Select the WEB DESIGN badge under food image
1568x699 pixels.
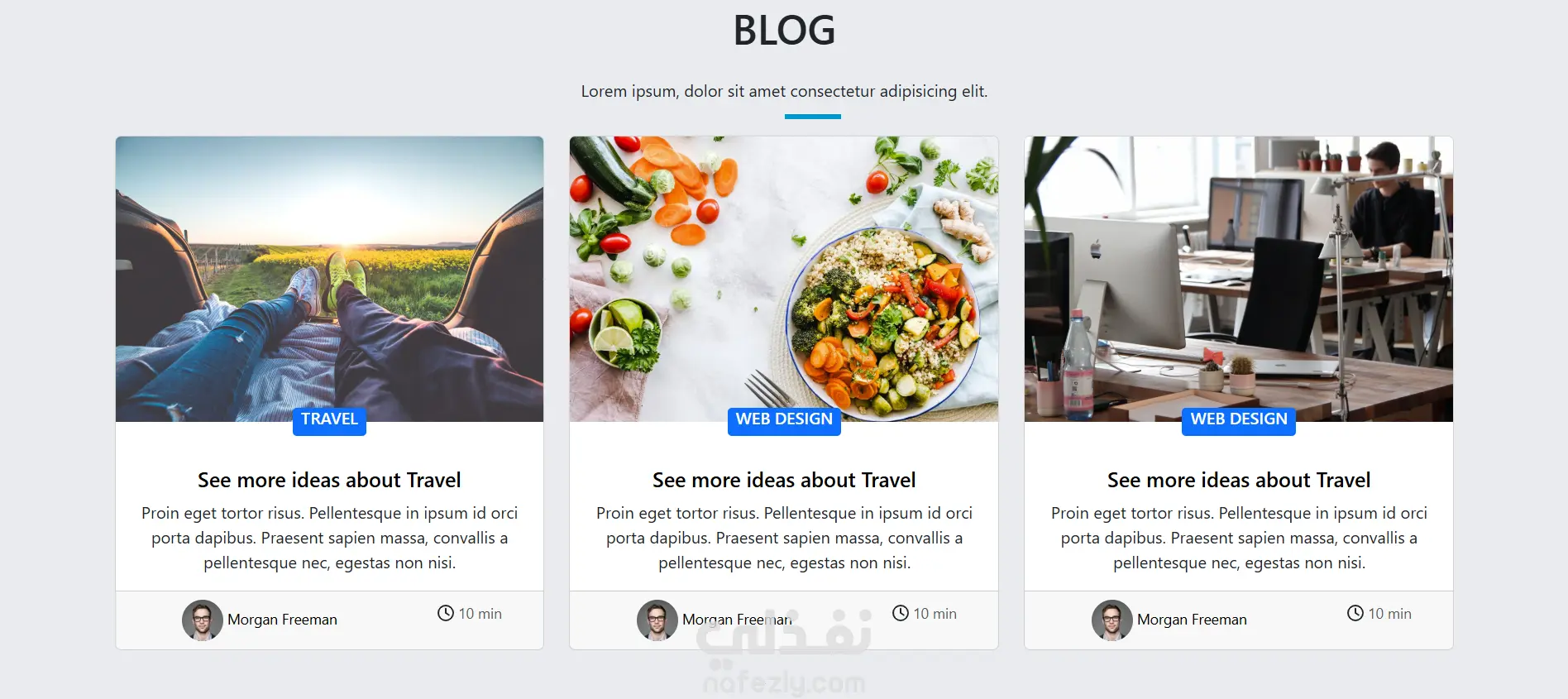pos(784,419)
